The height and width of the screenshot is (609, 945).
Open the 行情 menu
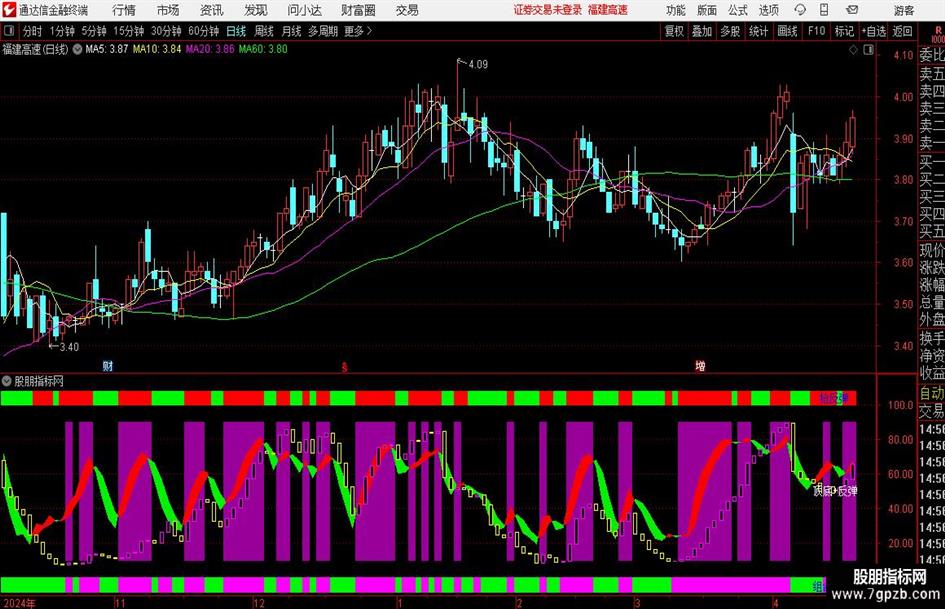click(x=124, y=10)
